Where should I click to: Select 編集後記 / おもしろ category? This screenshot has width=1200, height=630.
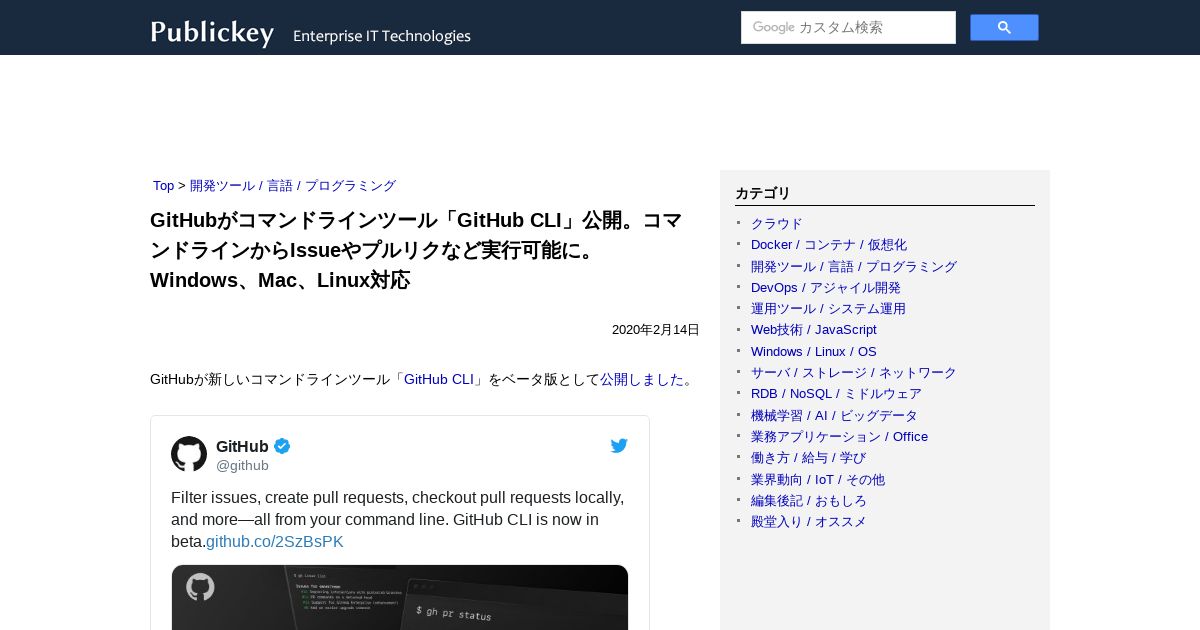pyautogui.click(x=809, y=501)
